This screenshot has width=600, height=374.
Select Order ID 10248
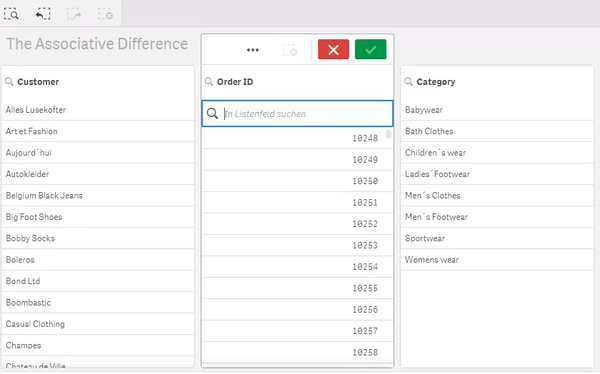[x=297, y=138]
